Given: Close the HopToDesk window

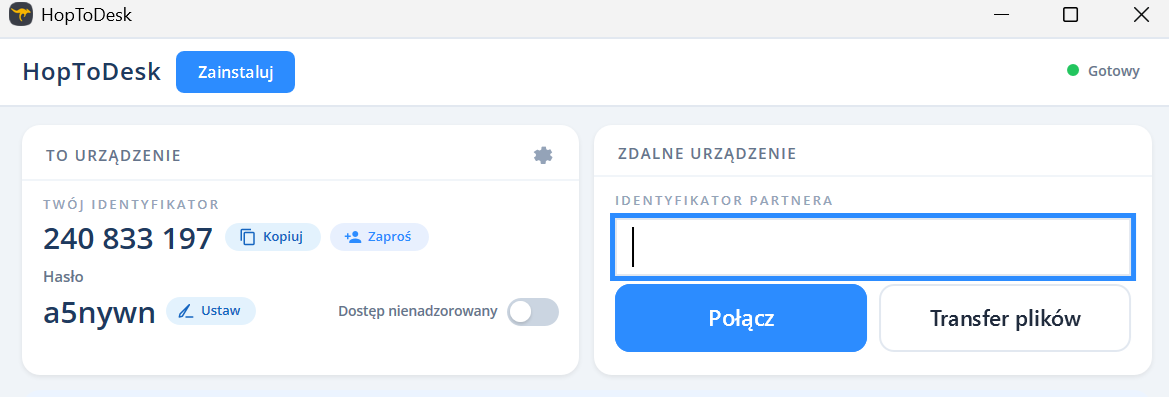Looking at the screenshot, I should 1140,15.
